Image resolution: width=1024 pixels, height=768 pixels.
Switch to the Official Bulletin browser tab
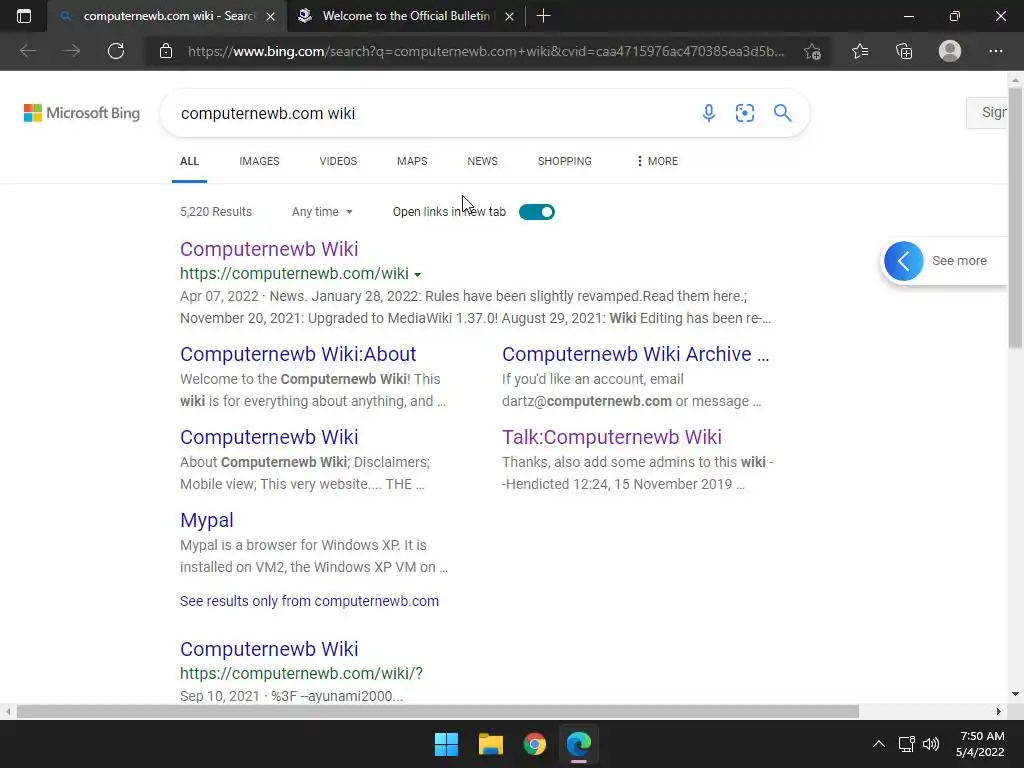405,16
